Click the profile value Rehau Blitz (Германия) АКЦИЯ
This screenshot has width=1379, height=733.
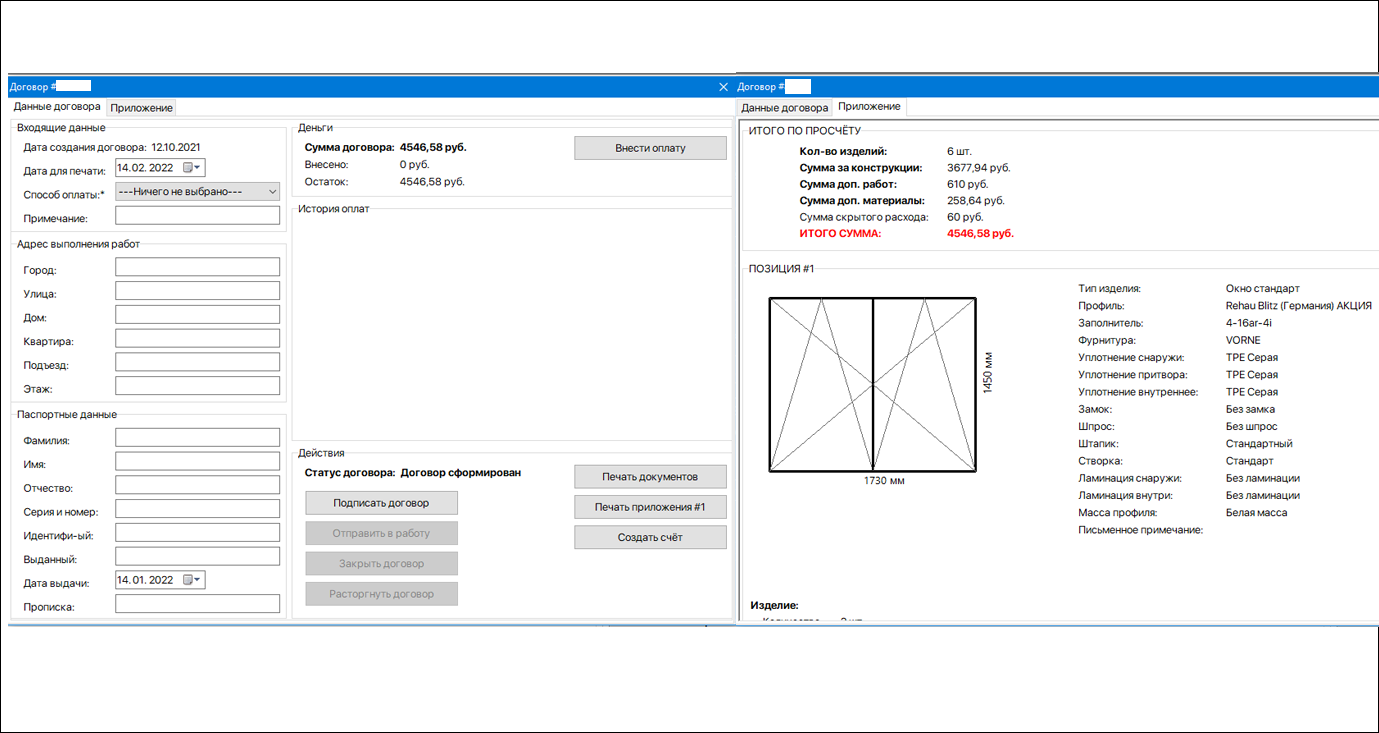[x=1299, y=305]
